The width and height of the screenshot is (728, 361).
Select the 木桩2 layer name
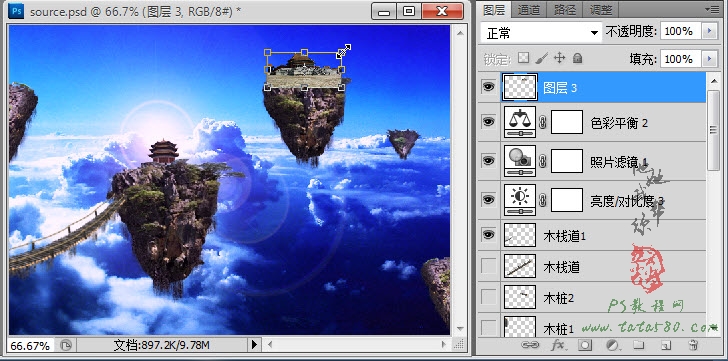[559, 298]
